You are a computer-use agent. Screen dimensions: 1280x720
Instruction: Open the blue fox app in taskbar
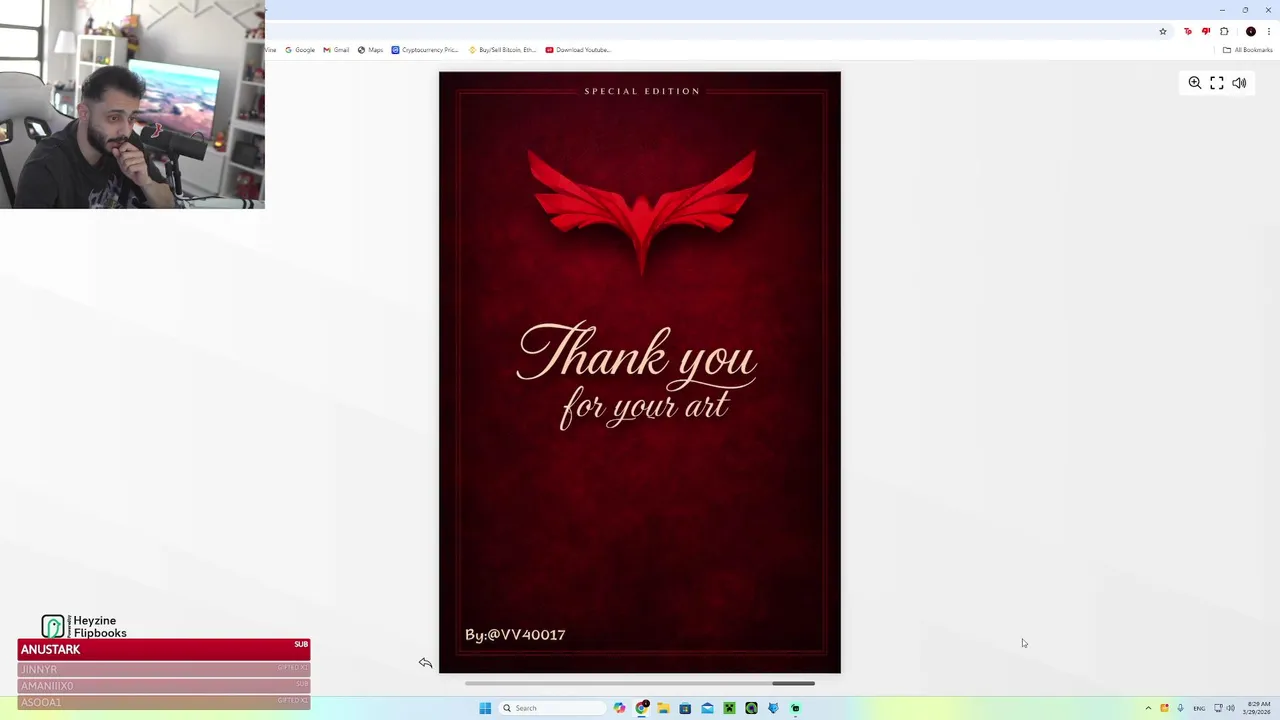point(773,708)
